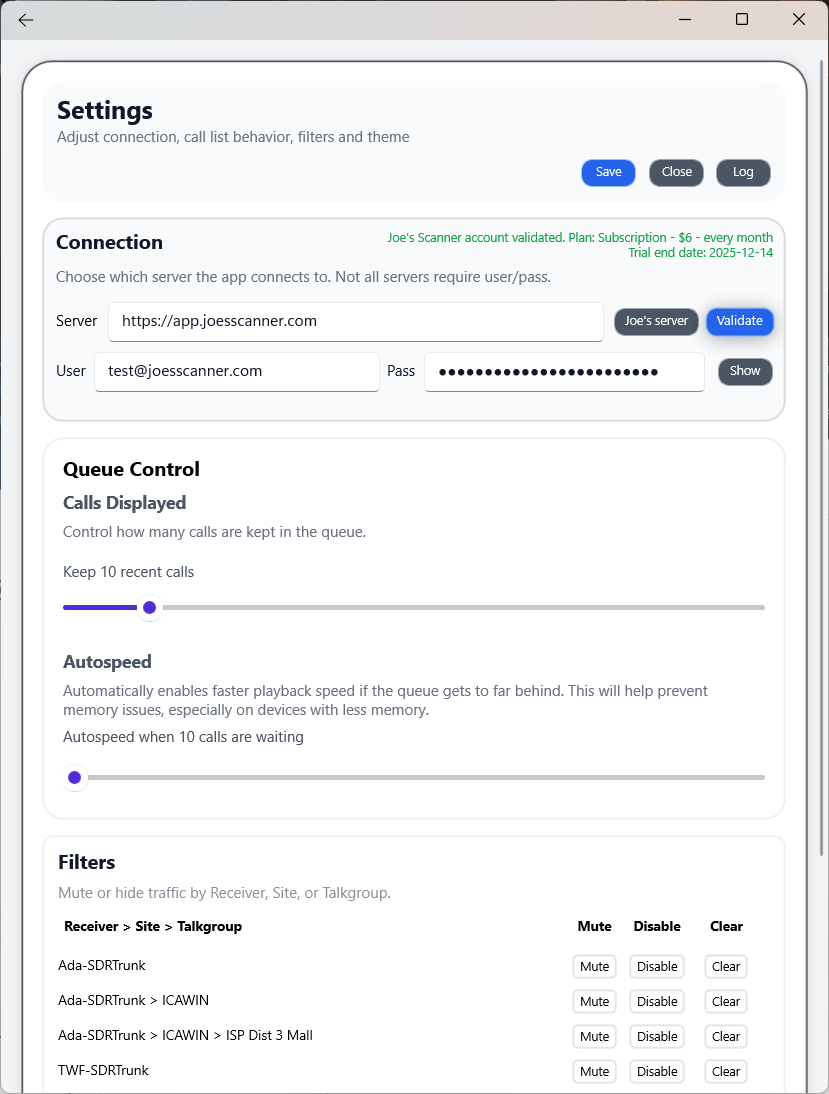
Task: Focus the User email field
Action: (x=236, y=371)
